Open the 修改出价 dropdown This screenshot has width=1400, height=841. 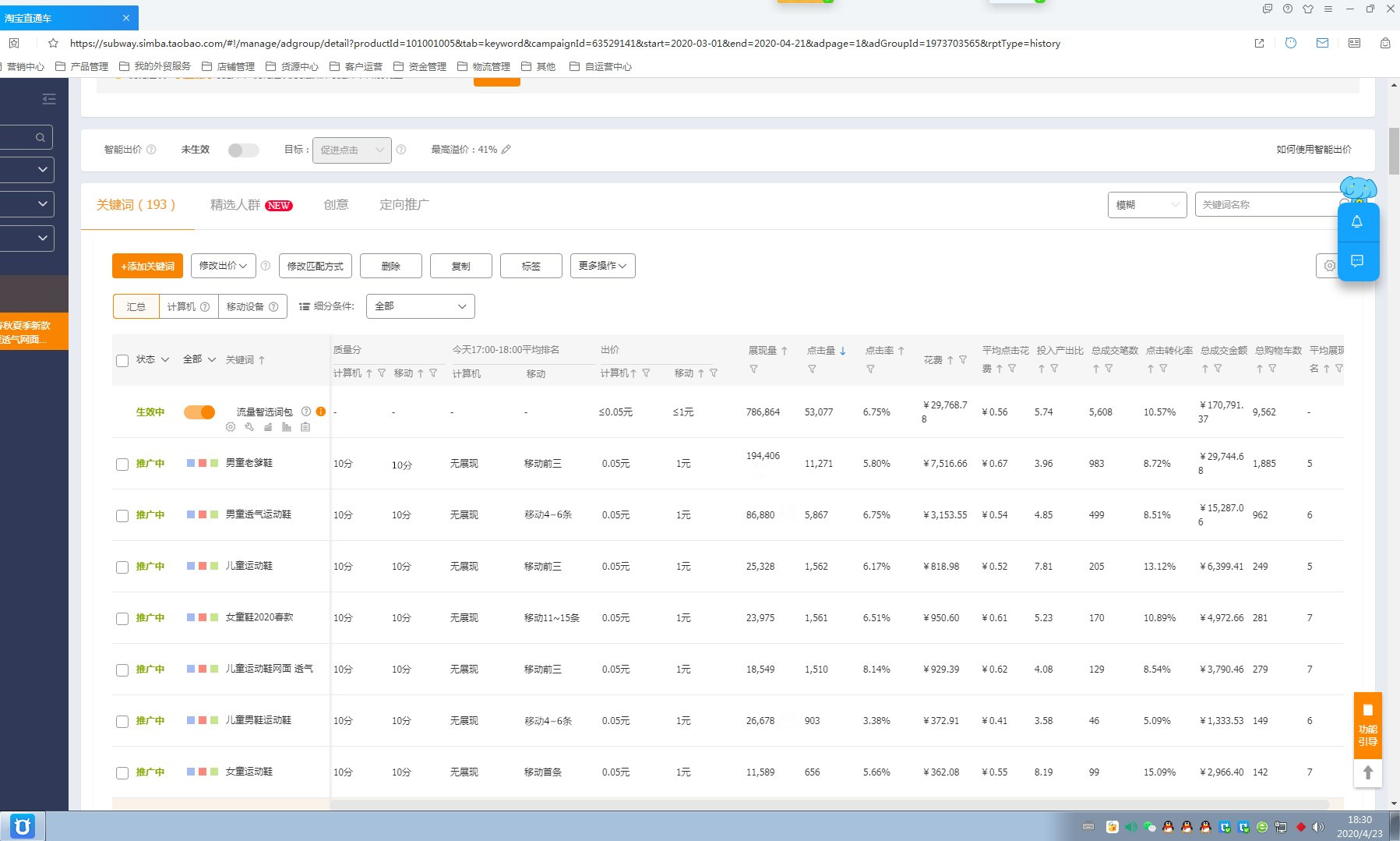point(223,266)
